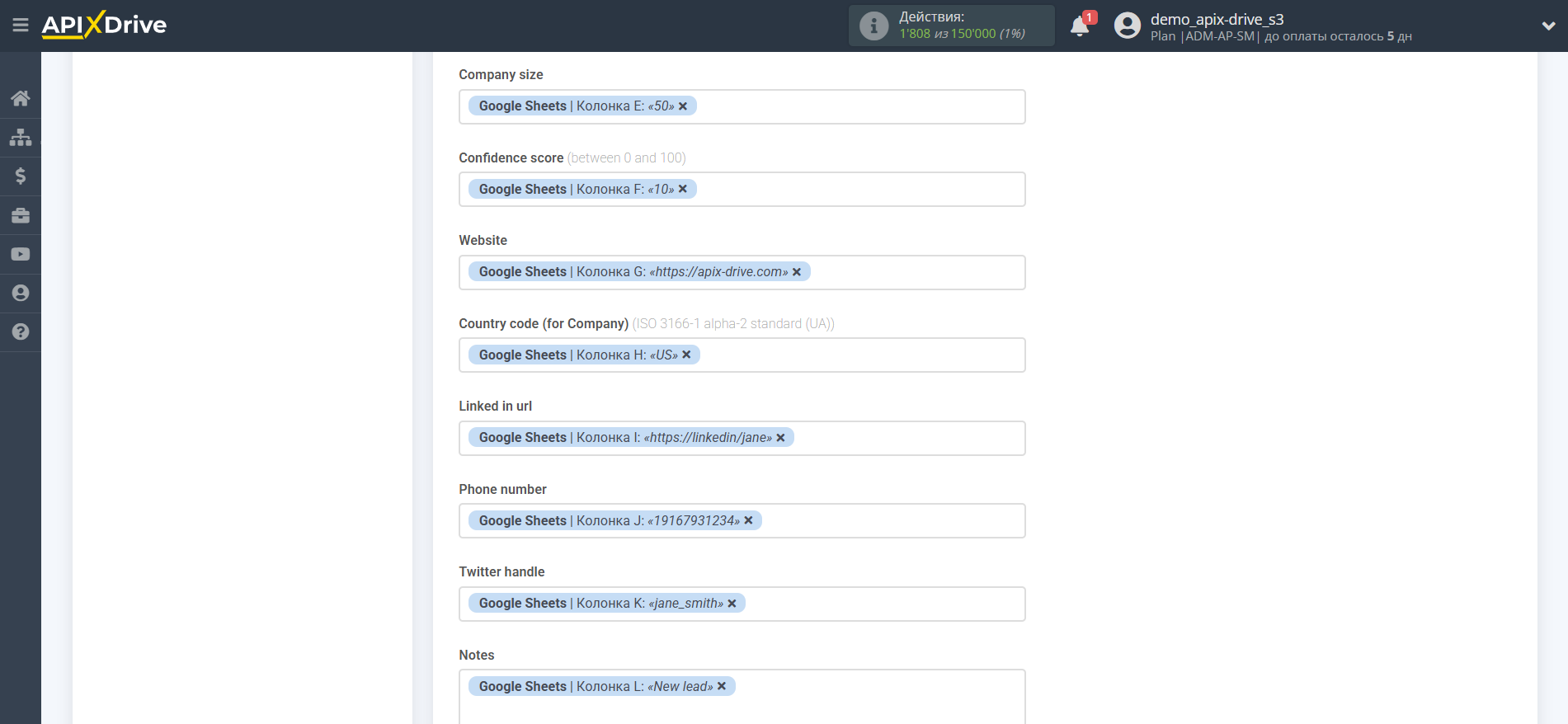Remove the Колонка L «New lead» tag
The width and height of the screenshot is (1568, 724).
722,686
